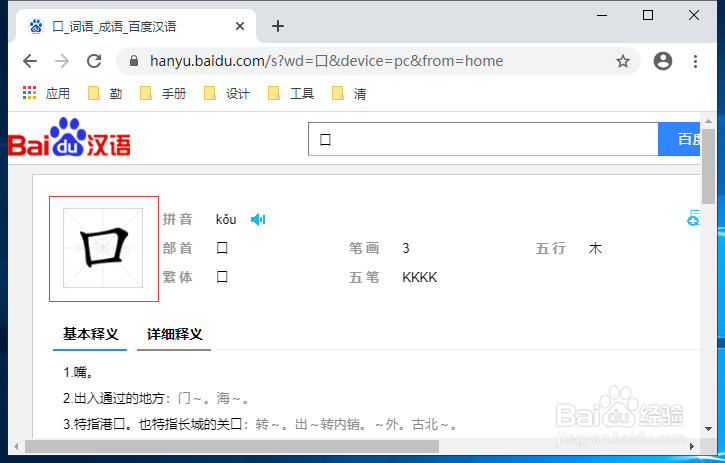Click the horizontal scrollbar right arrow
This screenshot has width=725, height=463.
tap(692, 446)
